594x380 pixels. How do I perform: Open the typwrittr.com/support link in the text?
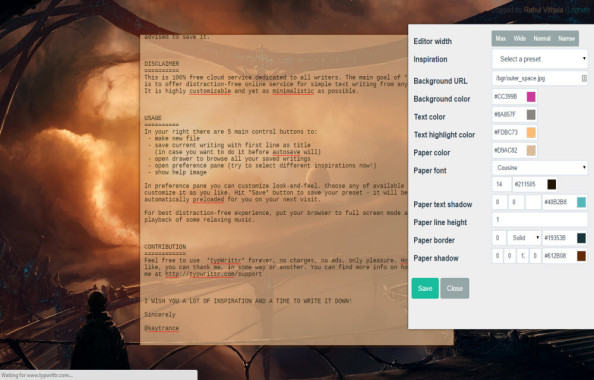pyautogui.click(x=213, y=274)
